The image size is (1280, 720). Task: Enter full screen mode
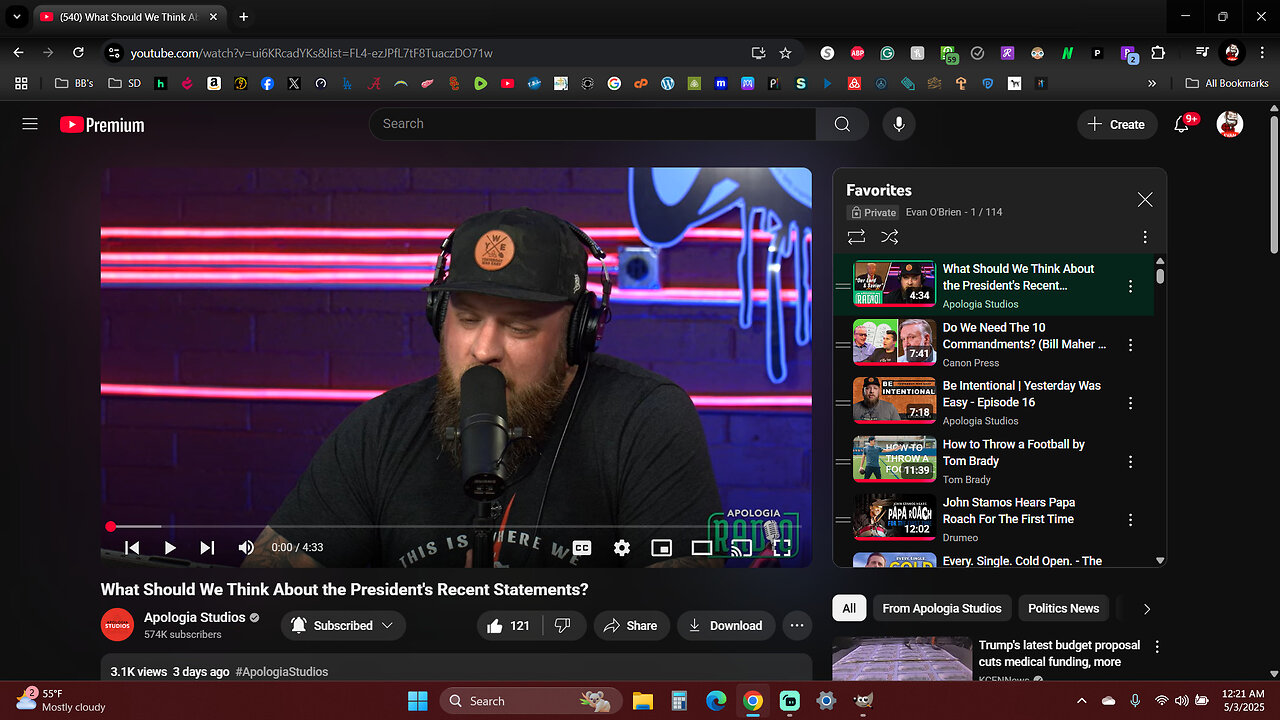[x=782, y=547]
